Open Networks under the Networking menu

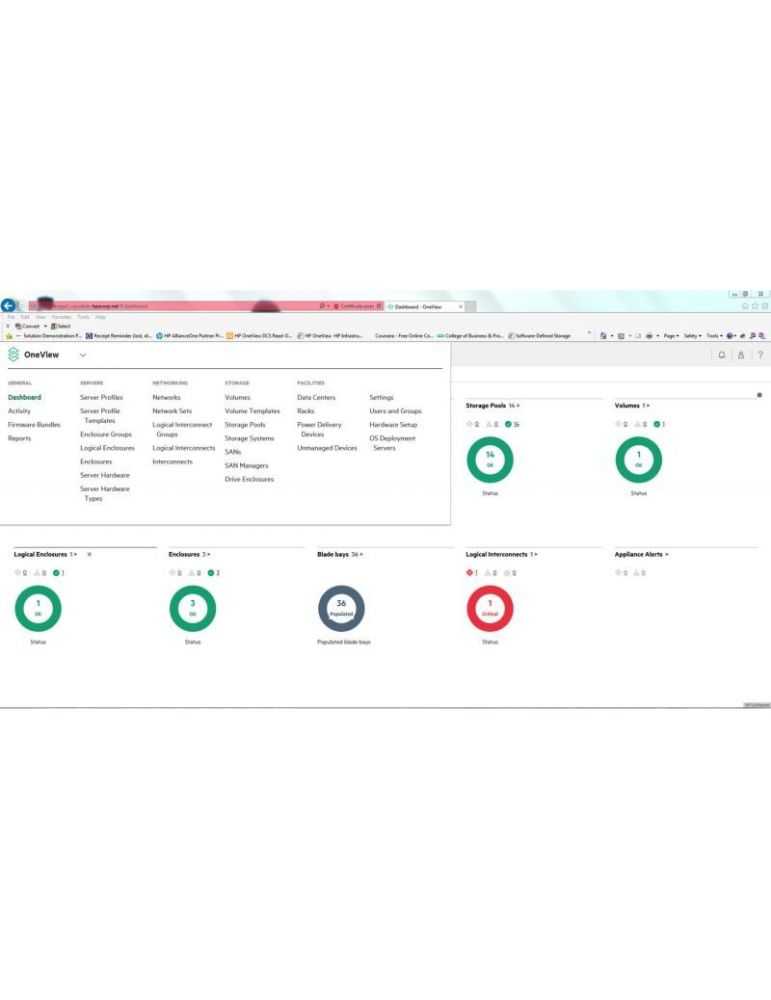(x=166, y=397)
